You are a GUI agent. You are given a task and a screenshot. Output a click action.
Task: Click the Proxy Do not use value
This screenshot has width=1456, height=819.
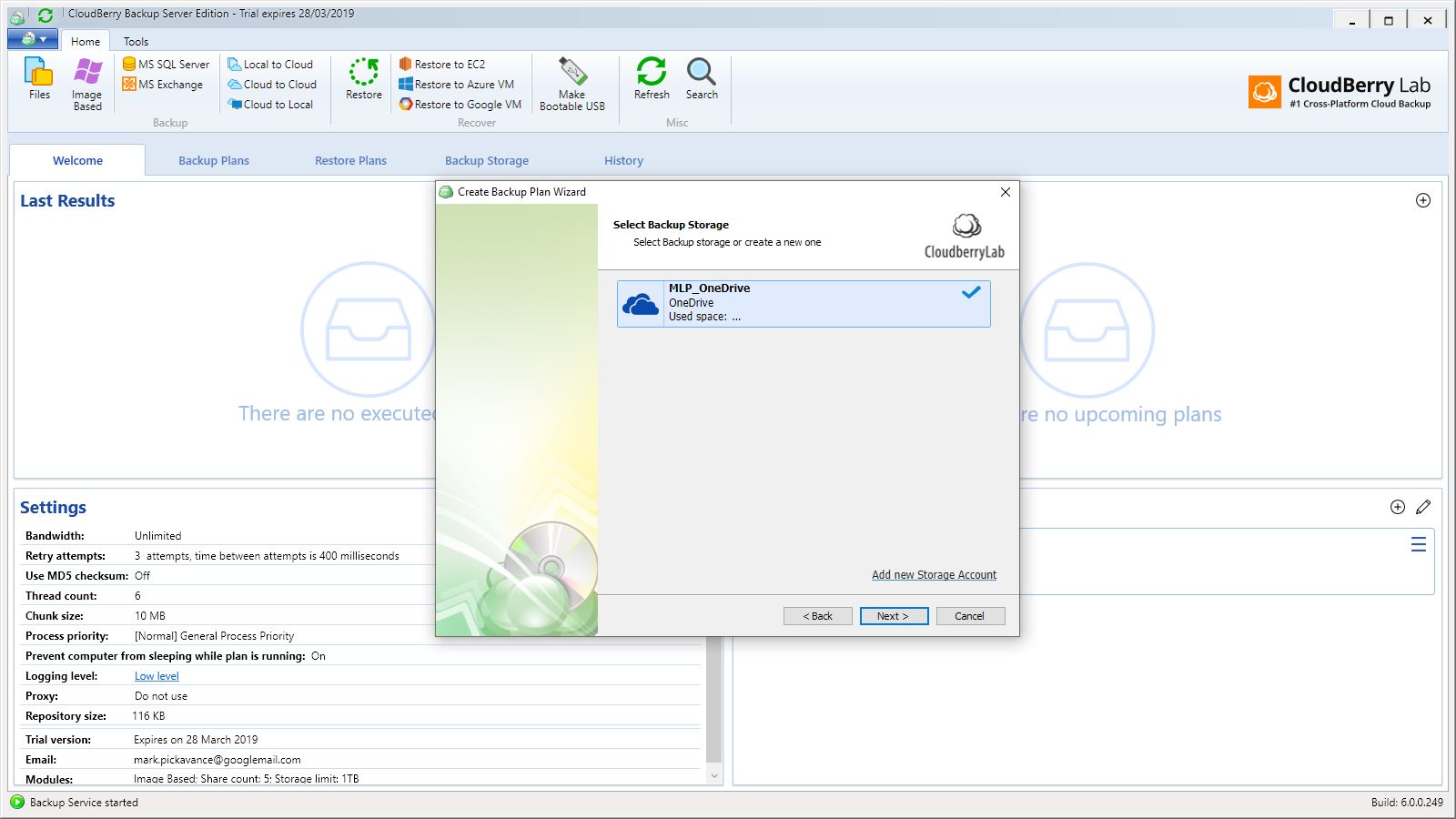(x=161, y=696)
